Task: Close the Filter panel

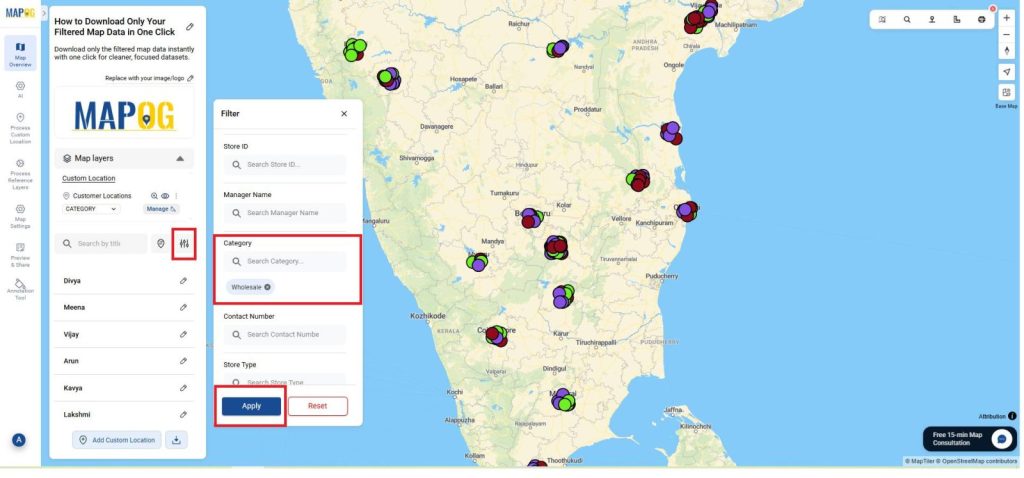Action: tap(344, 114)
